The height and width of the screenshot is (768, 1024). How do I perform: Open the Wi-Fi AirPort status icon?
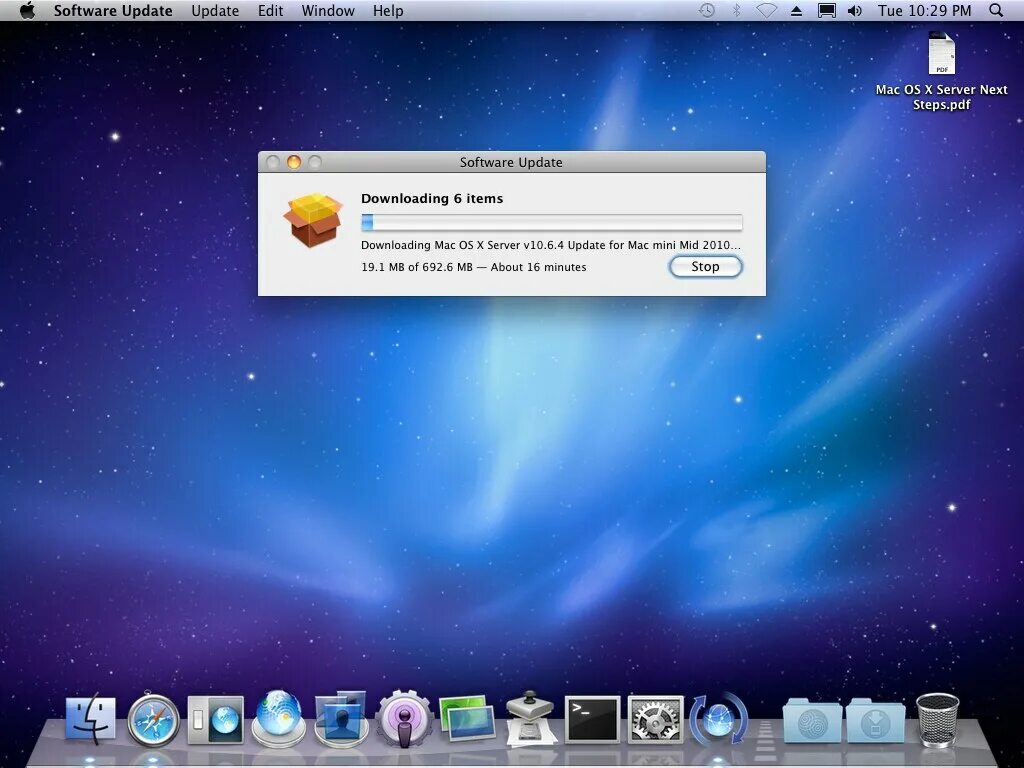pyautogui.click(x=766, y=10)
